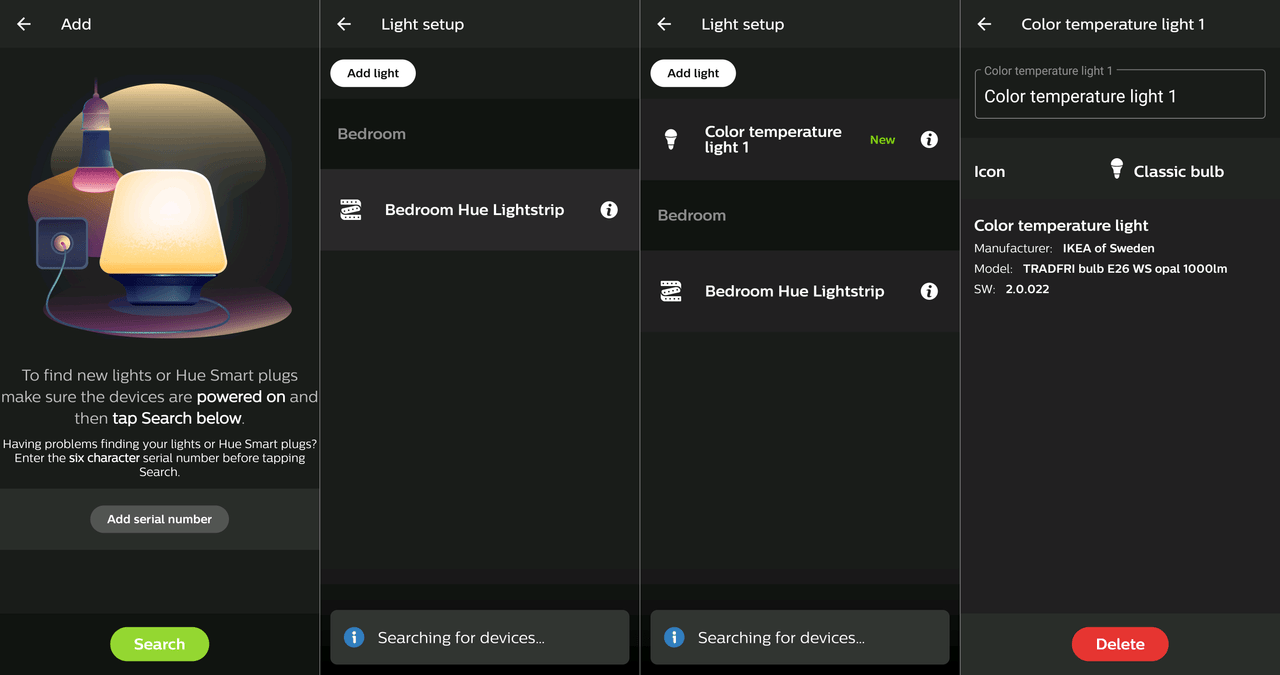The height and width of the screenshot is (675, 1280).
Task: Go back from the Add screen
Action: coord(24,24)
